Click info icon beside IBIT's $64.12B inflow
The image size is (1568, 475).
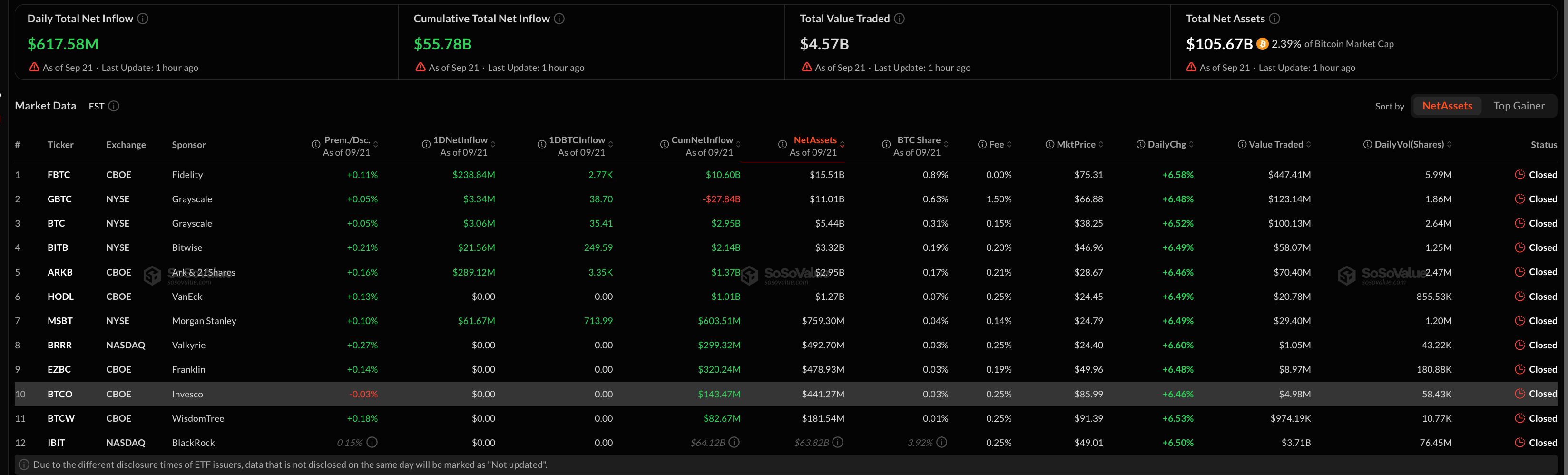(734, 442)
